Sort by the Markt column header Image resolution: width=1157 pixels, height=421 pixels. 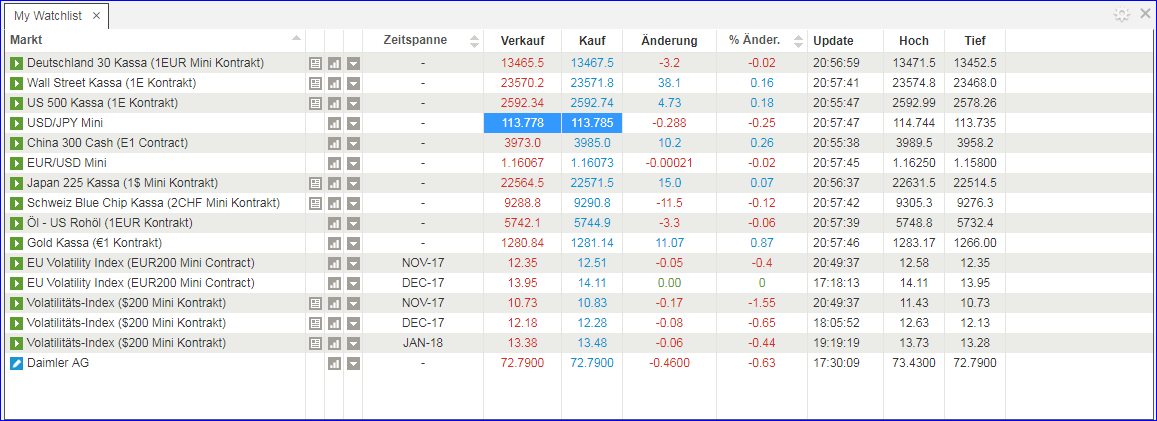pyautogui.click(x=150, y=40)
